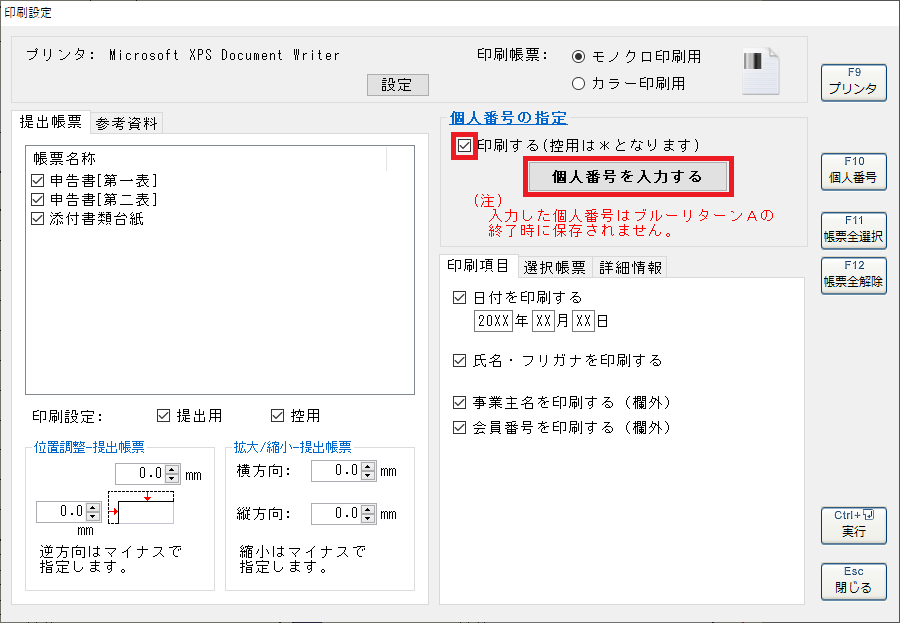Click 個人番号を入力する button
The height and width of the screenshot is (623, 900).
pyautogui.click(x=627, y=176)
